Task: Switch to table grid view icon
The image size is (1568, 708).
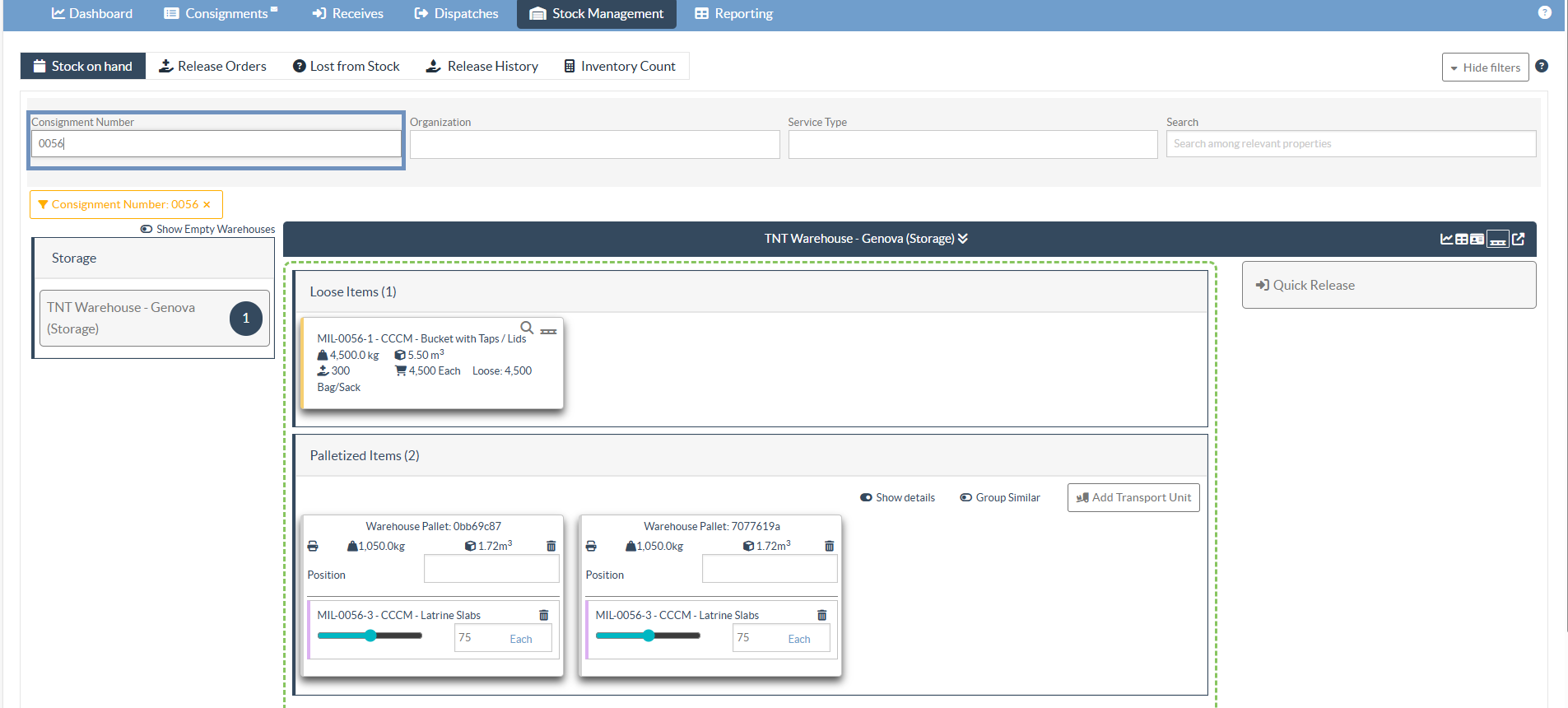Action: tap(1462, 239)
